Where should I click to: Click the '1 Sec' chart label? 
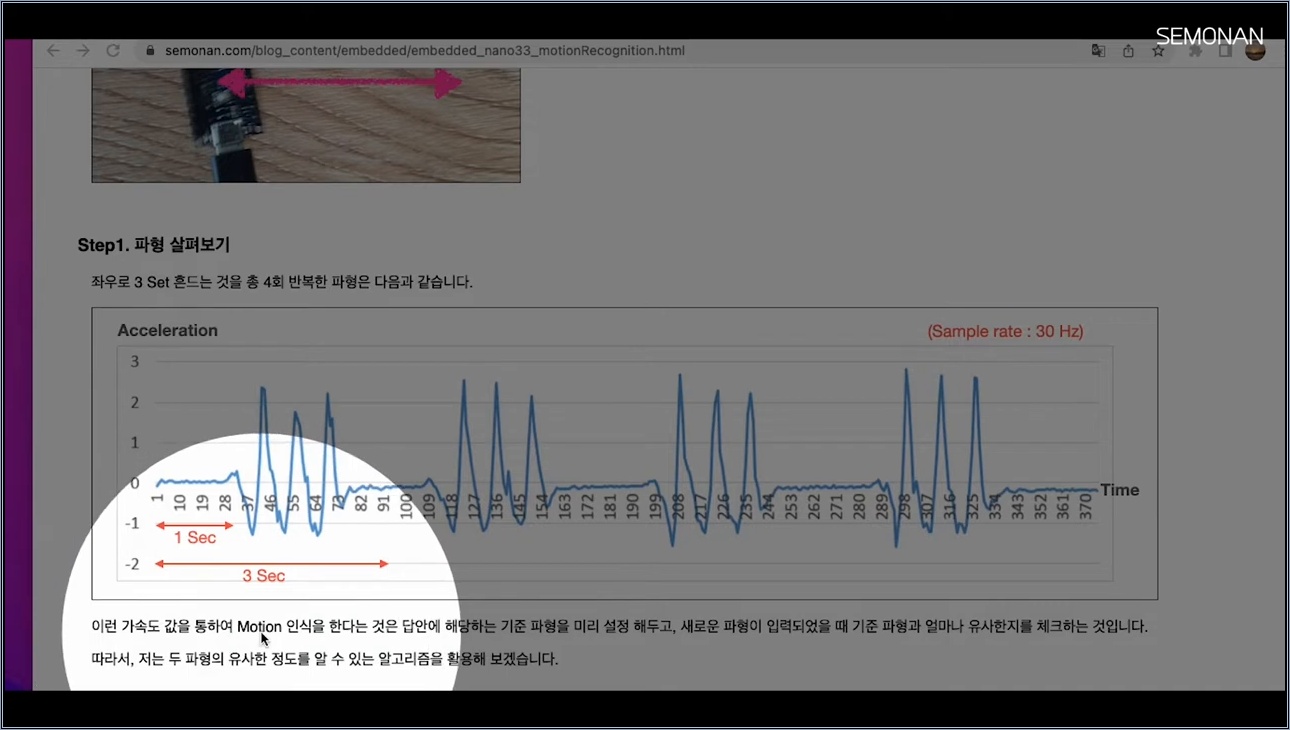195,538
